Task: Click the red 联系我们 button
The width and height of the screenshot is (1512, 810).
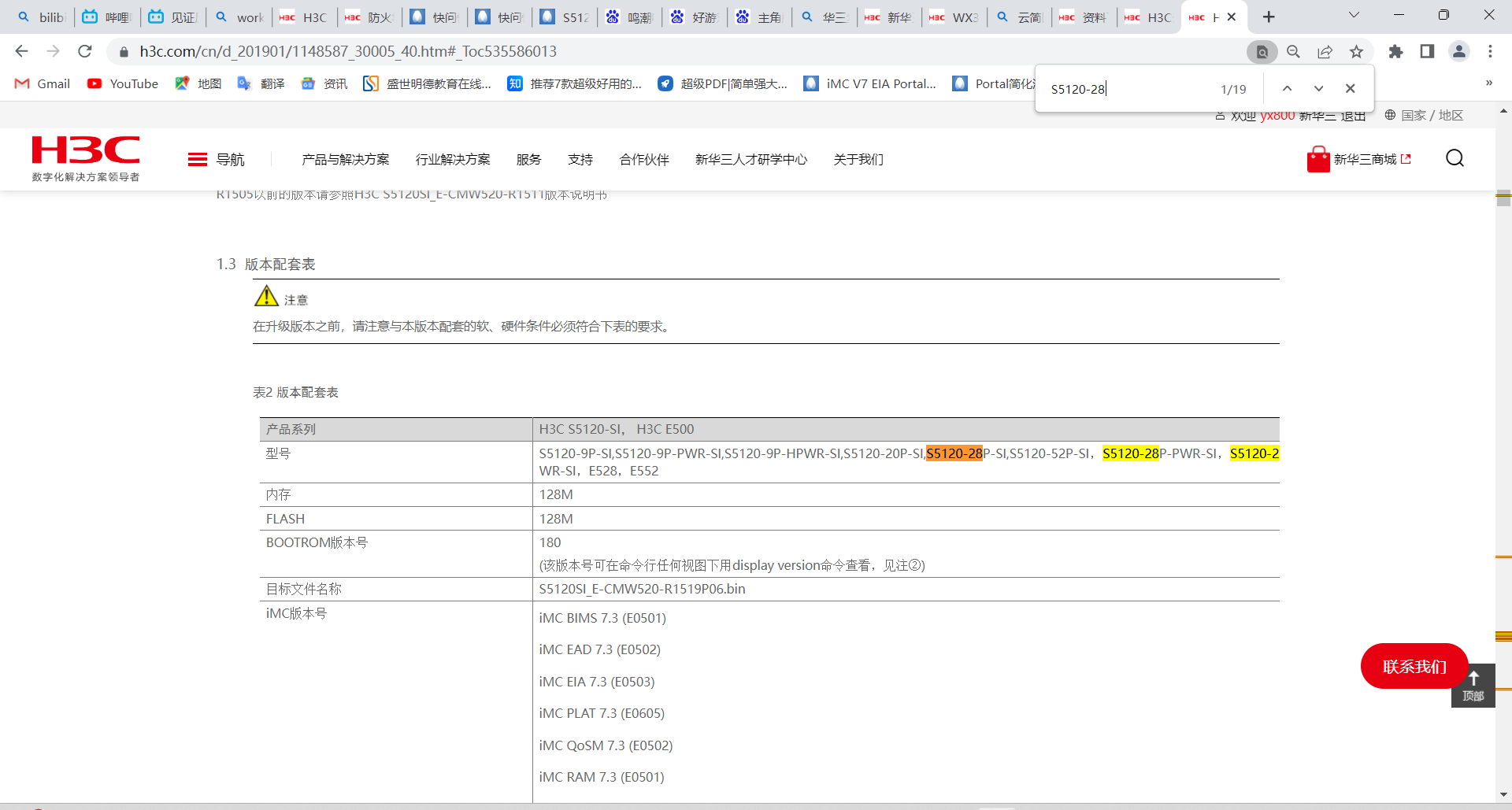Action: [1414, 666]
